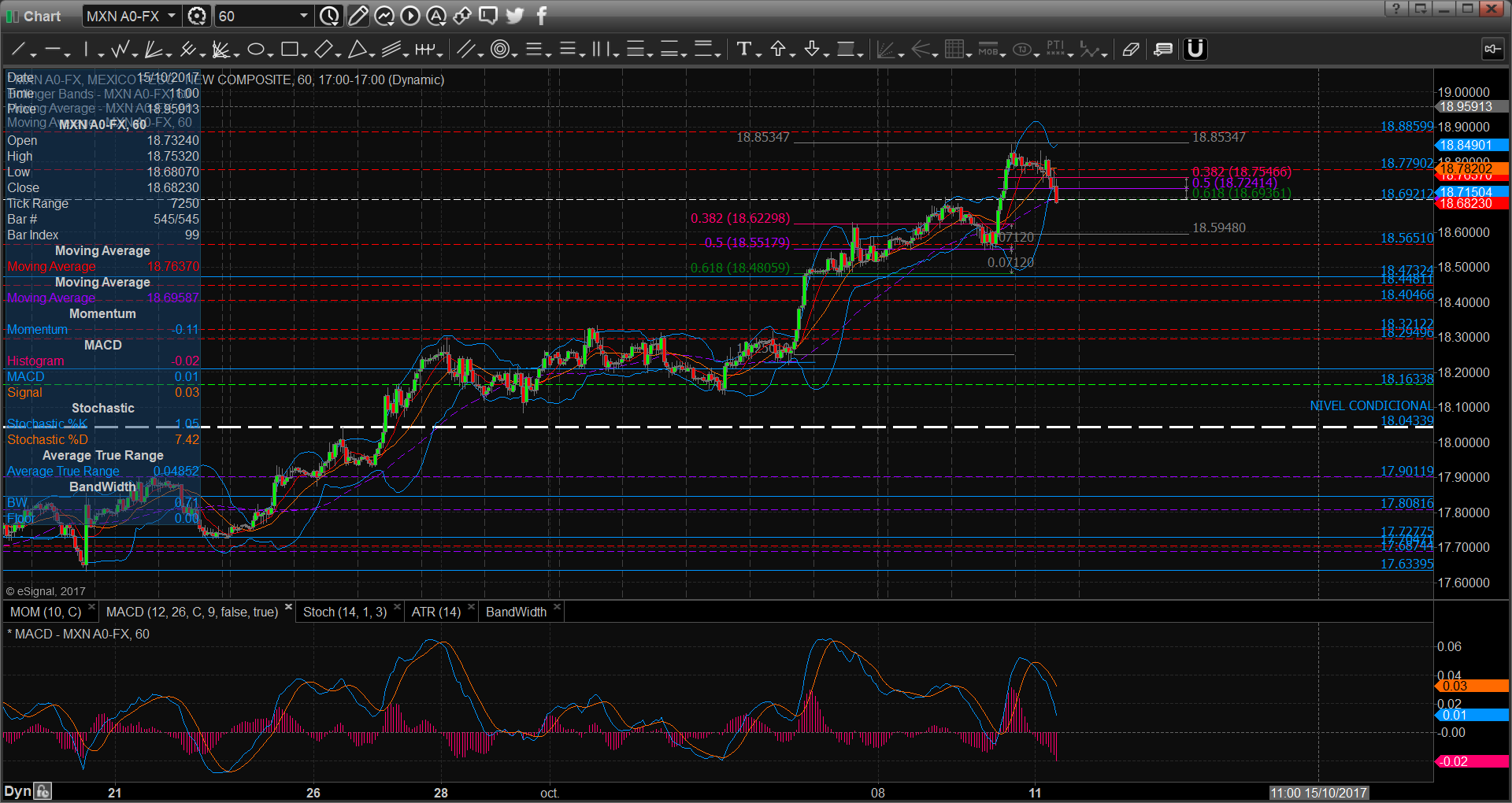Screen dimensions: 1512x803
Task: Select the up arrow marker tool
Action: tap(778, 50)
